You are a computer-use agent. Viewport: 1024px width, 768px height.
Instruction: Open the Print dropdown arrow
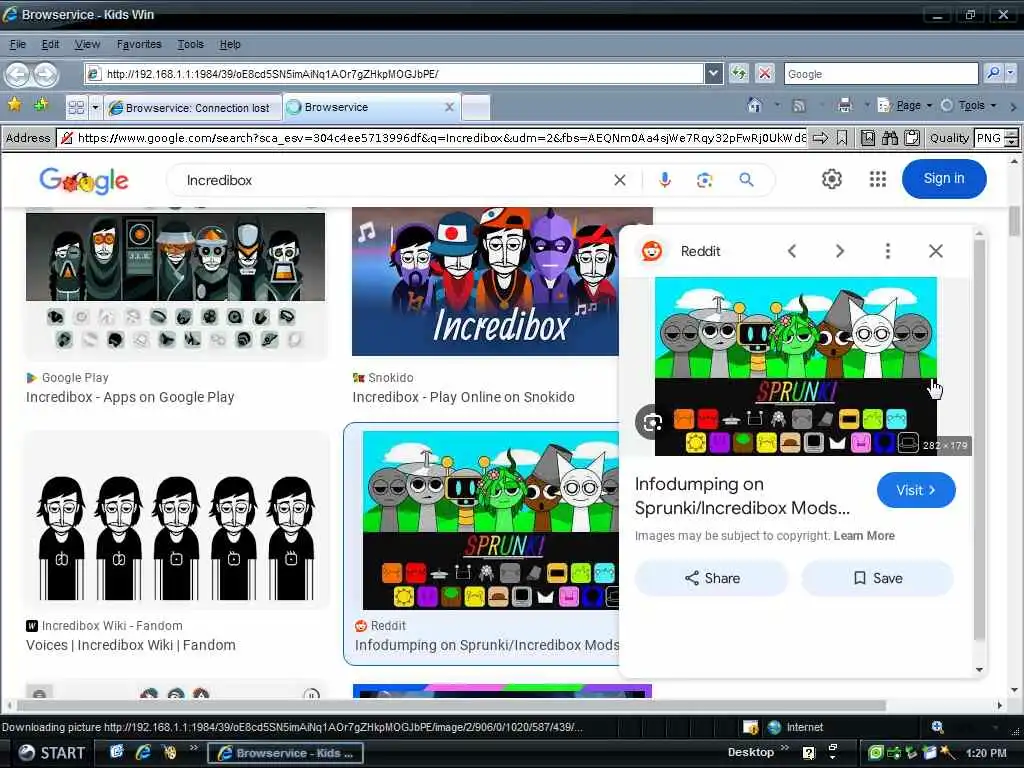coord(867,105)
